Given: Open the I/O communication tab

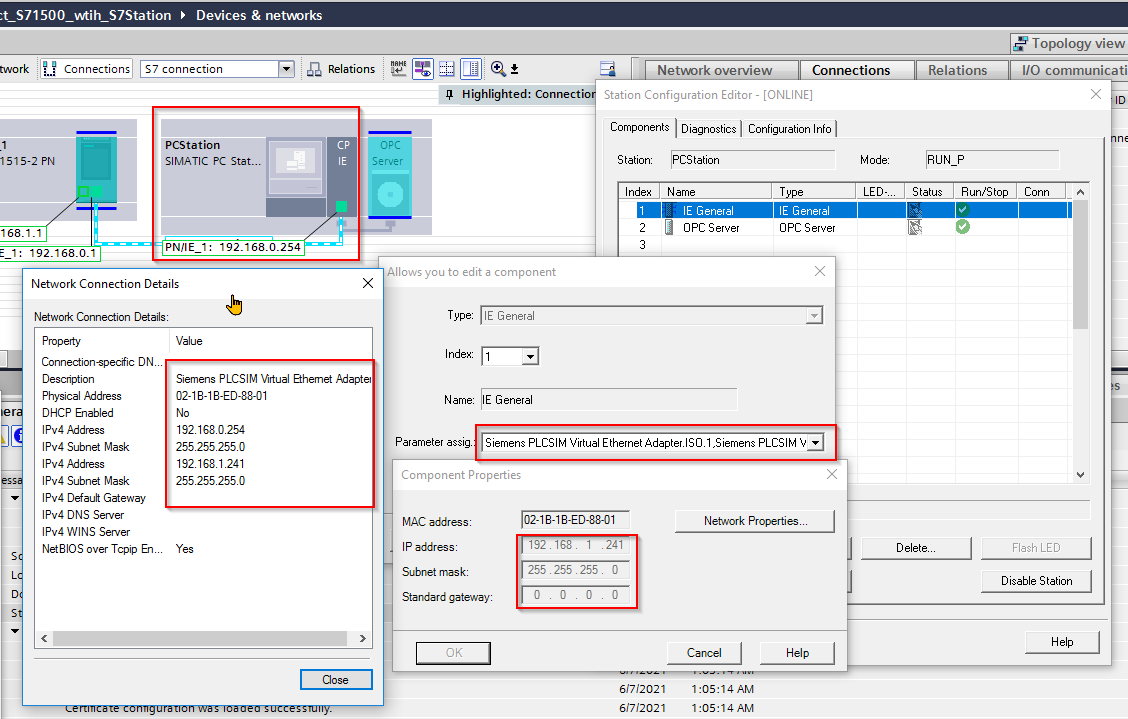Looking at the screenshot, I should [x=1068, y=70].
